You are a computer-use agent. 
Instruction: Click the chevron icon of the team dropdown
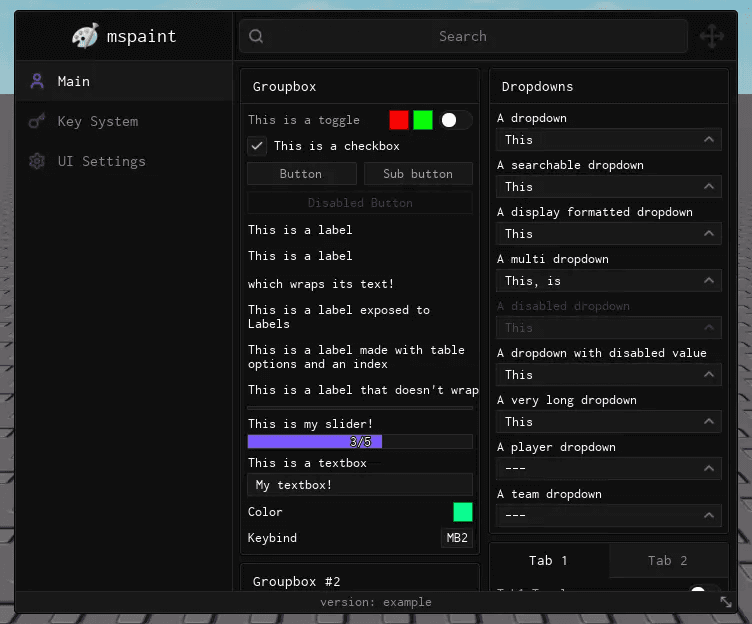click(709, 515)
